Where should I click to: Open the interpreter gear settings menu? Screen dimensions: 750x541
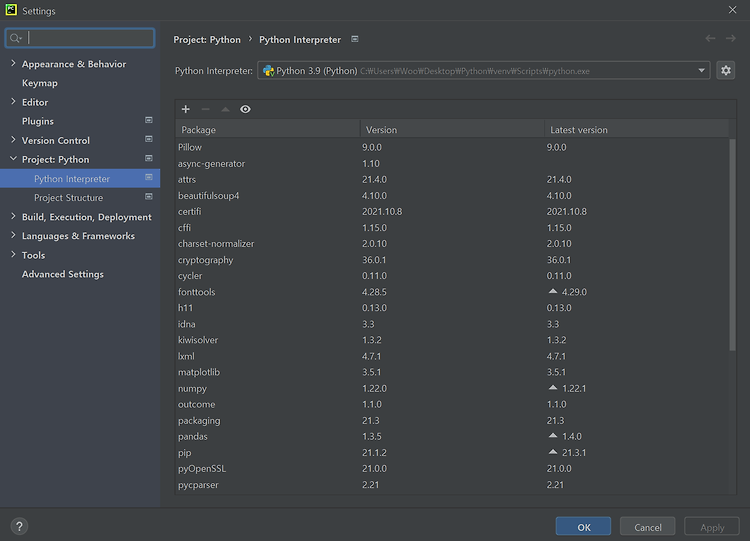tap(726, 70)
